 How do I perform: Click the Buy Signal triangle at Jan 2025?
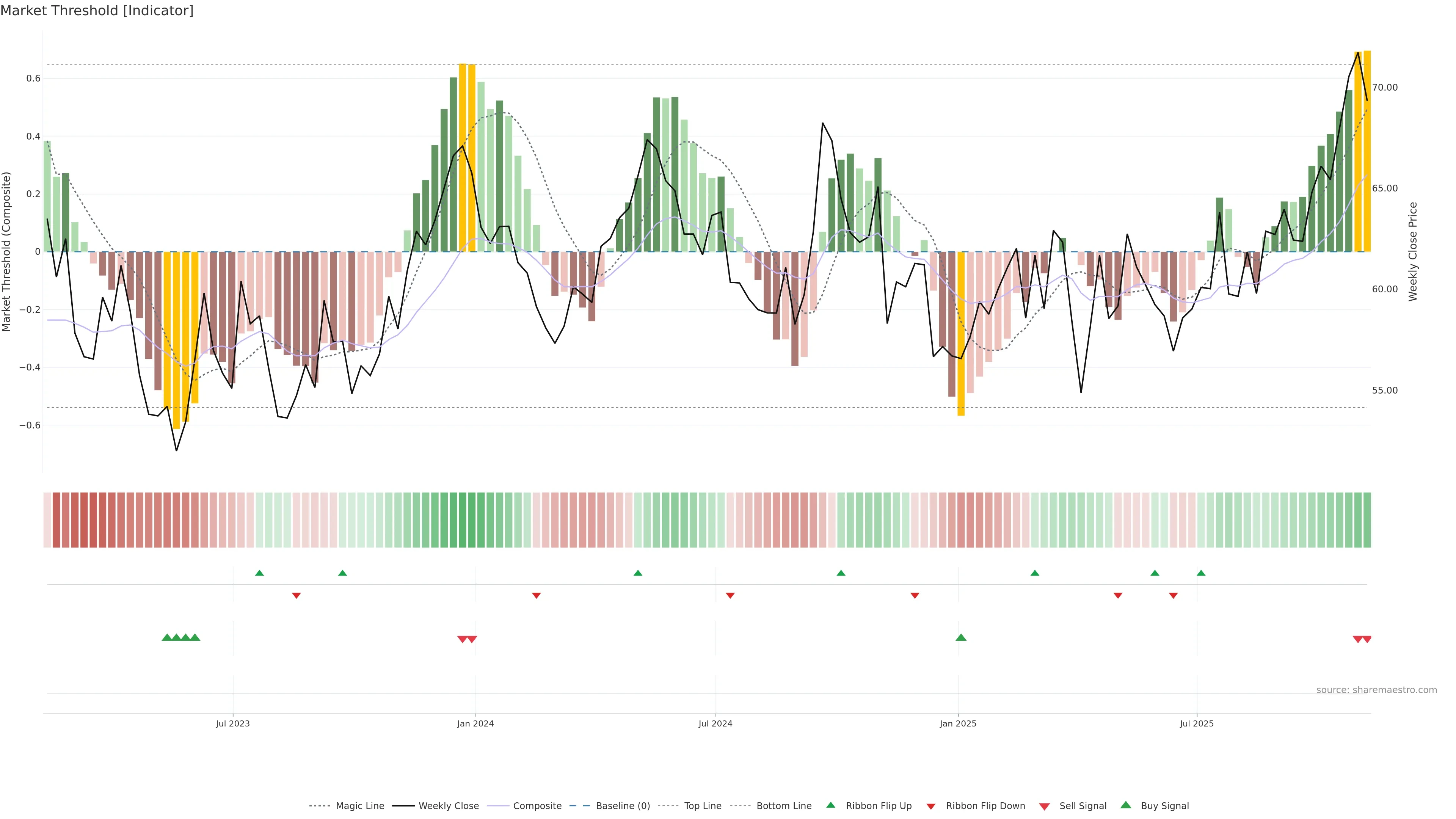(x=960, y=637)
